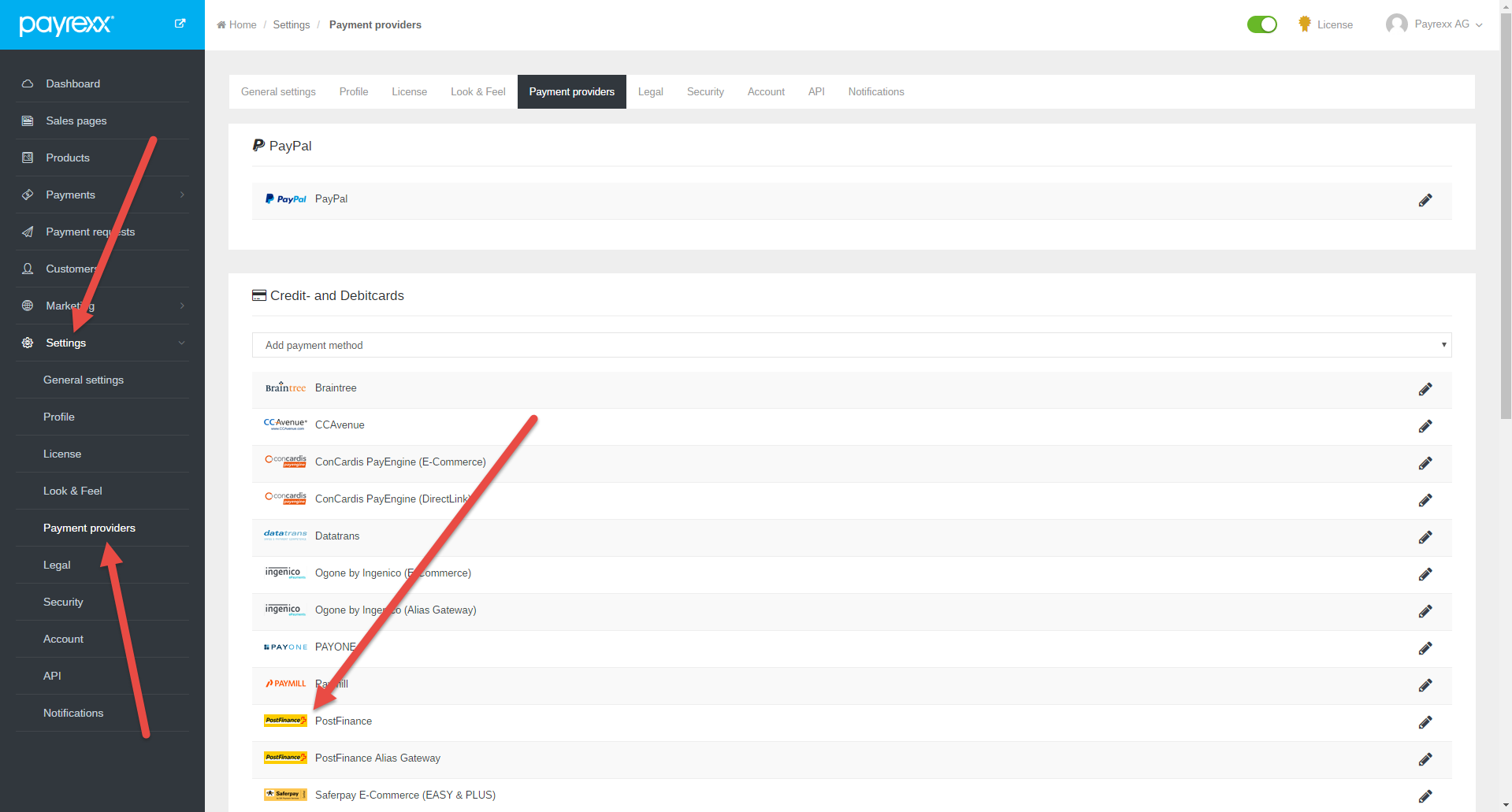Open API in the sidebar

pos(52,676)
